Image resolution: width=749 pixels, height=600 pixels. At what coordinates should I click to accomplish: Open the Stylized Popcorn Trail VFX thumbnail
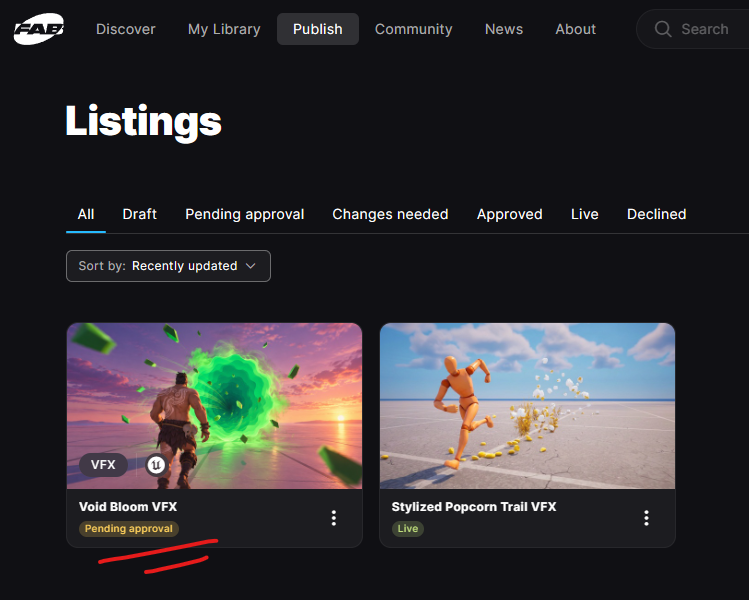(527, 406)
